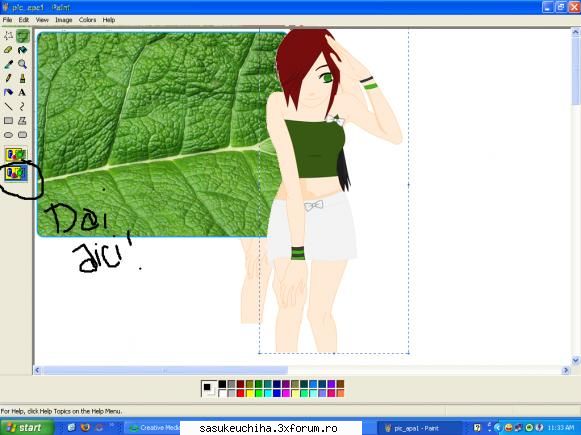
Task: Pick the black color swatch
Action: click(222, 384)
